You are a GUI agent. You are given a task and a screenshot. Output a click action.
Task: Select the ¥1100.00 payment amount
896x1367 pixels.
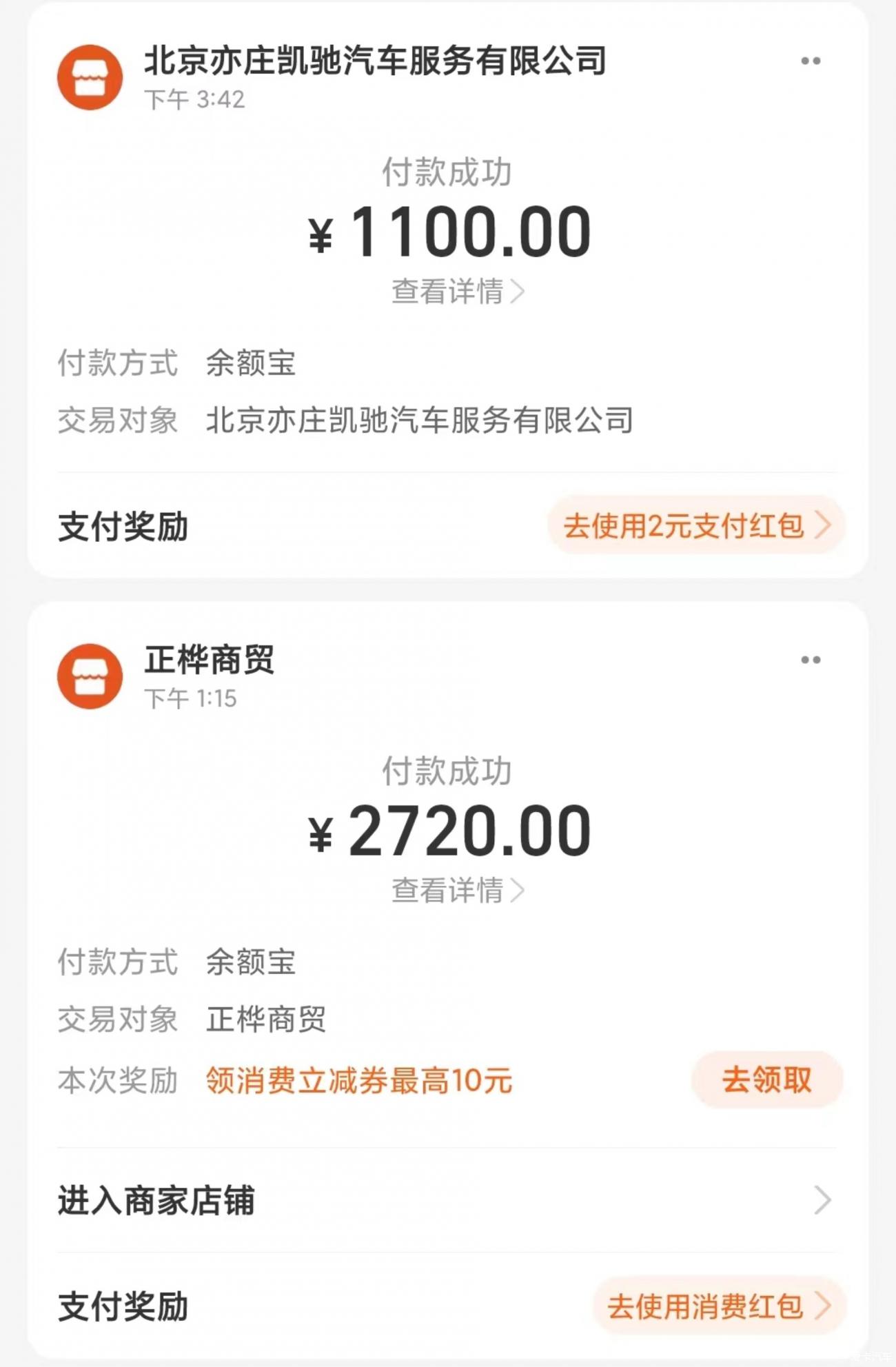(x=449, y=232)
